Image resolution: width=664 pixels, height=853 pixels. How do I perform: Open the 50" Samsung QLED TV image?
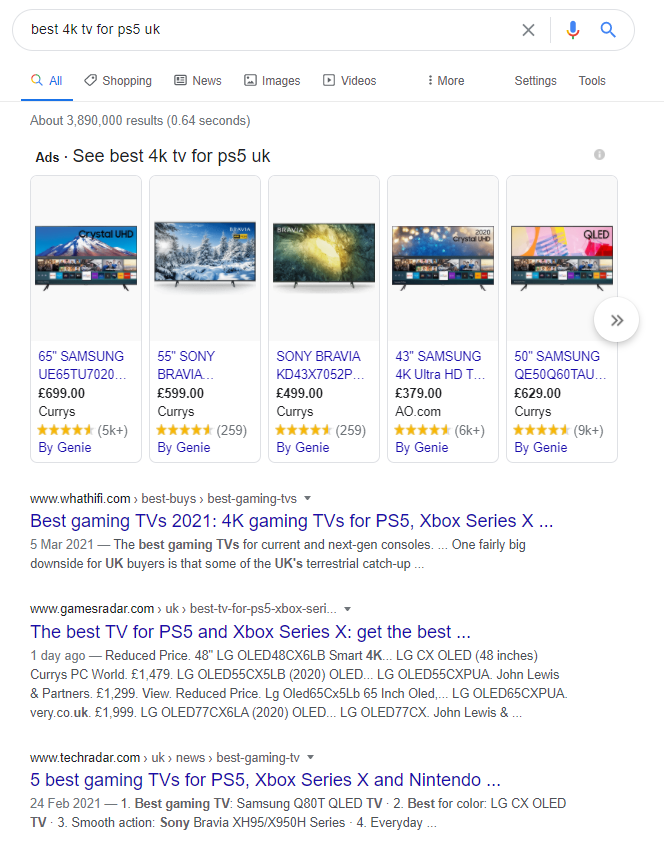[x=562, y=258]
